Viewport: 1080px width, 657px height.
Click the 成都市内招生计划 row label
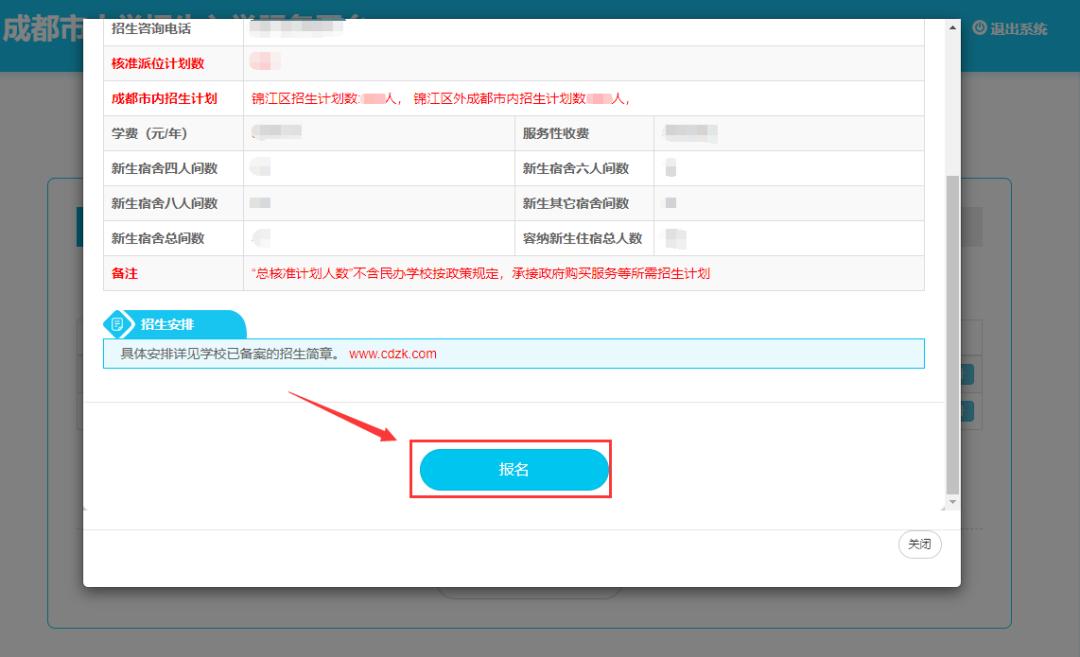pos(164,99)
